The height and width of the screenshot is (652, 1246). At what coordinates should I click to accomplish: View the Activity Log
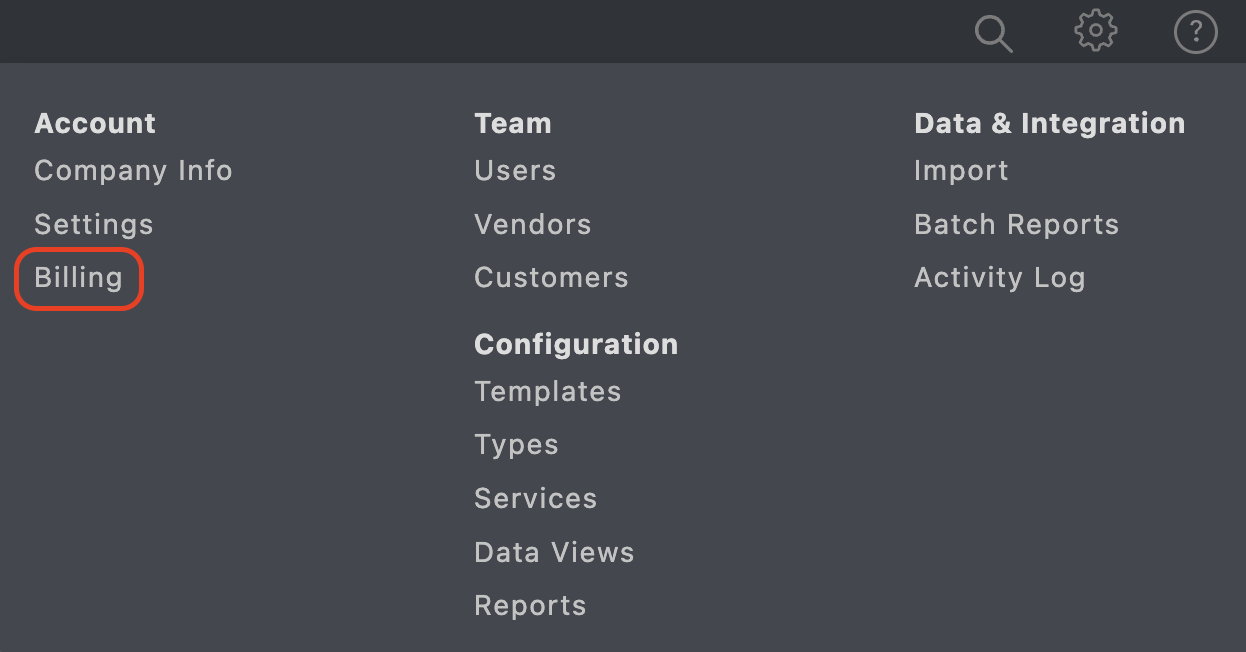tap(999, 278)
